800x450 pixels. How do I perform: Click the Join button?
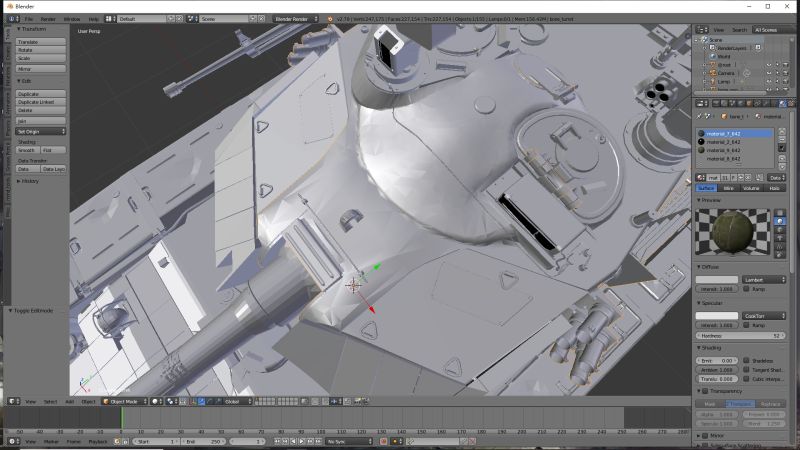pos(41,121)
